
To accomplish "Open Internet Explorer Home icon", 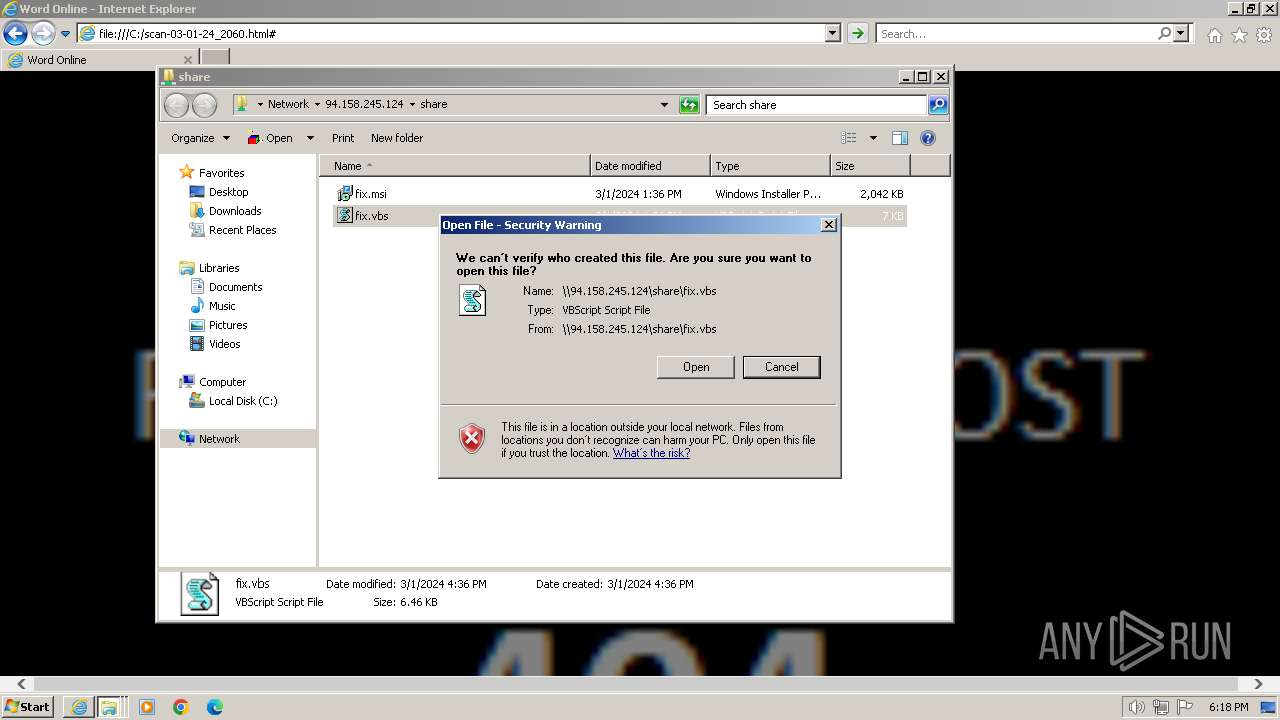I will point(1214,35).
